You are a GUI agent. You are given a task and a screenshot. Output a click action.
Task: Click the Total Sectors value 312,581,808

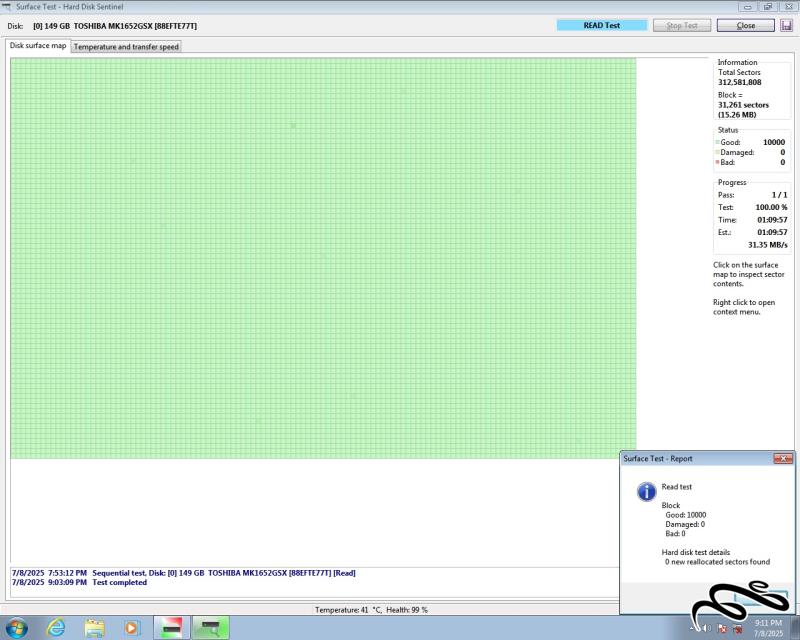(x=739, y=82)
